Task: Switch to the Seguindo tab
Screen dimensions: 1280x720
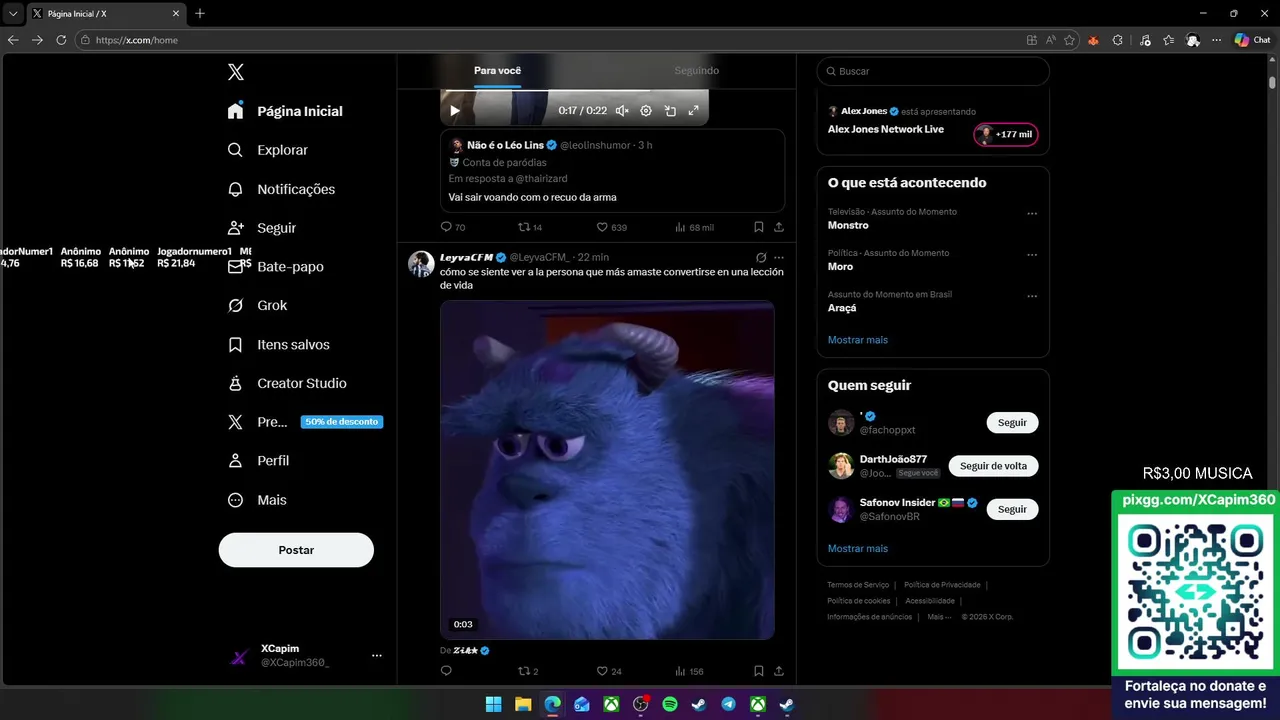Action: click(696, 71)
